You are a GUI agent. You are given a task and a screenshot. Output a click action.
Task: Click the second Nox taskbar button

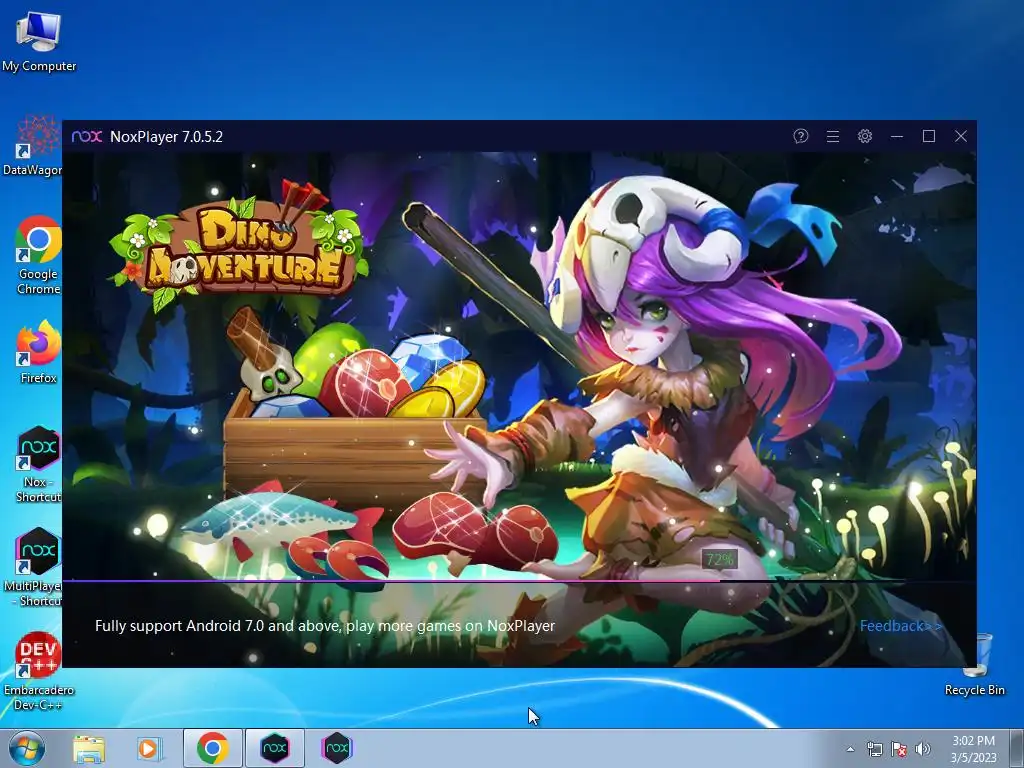tap(337, 748)
